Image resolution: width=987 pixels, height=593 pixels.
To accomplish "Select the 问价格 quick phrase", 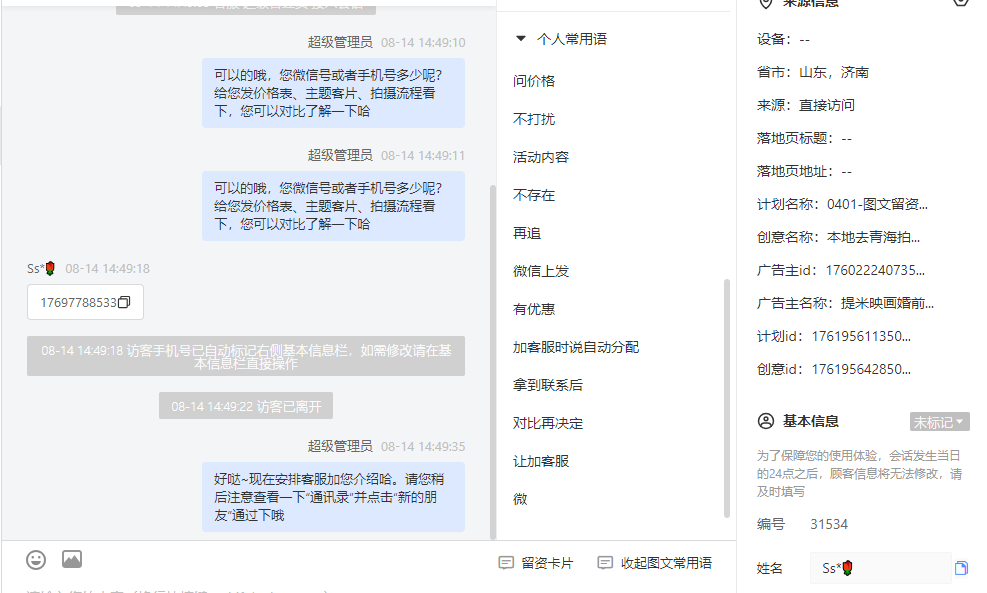I will tap(534, 81).
